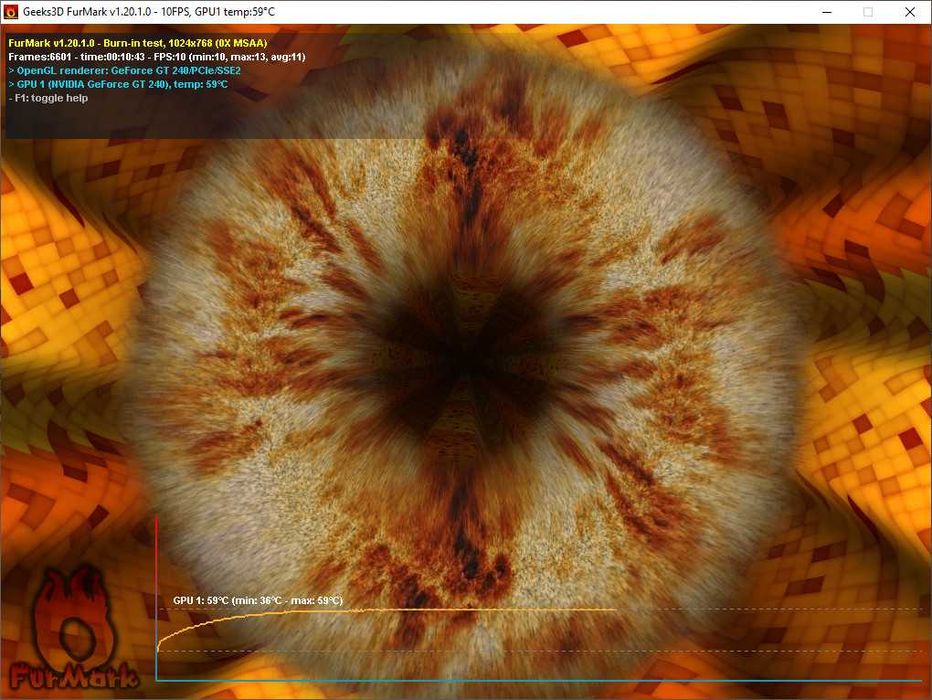
Task: Click the 'FurMark v1.20.1.0 - Burn-in test' line
Action: [138, 43]
